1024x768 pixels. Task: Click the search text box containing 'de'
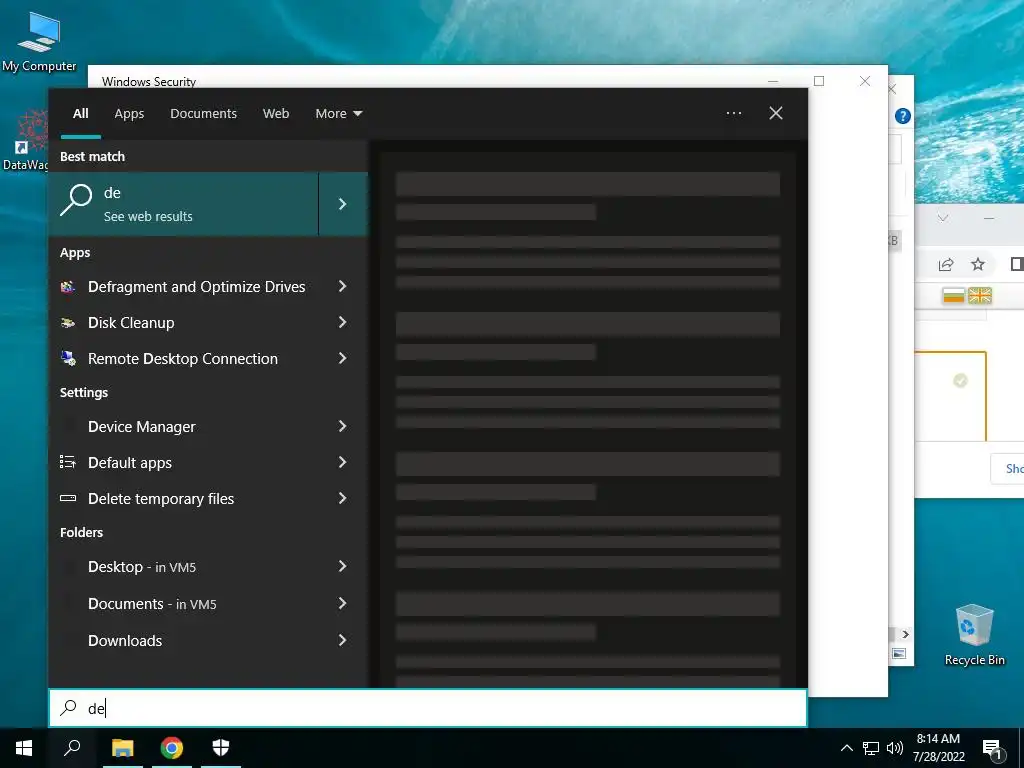(x=428, y=708)
